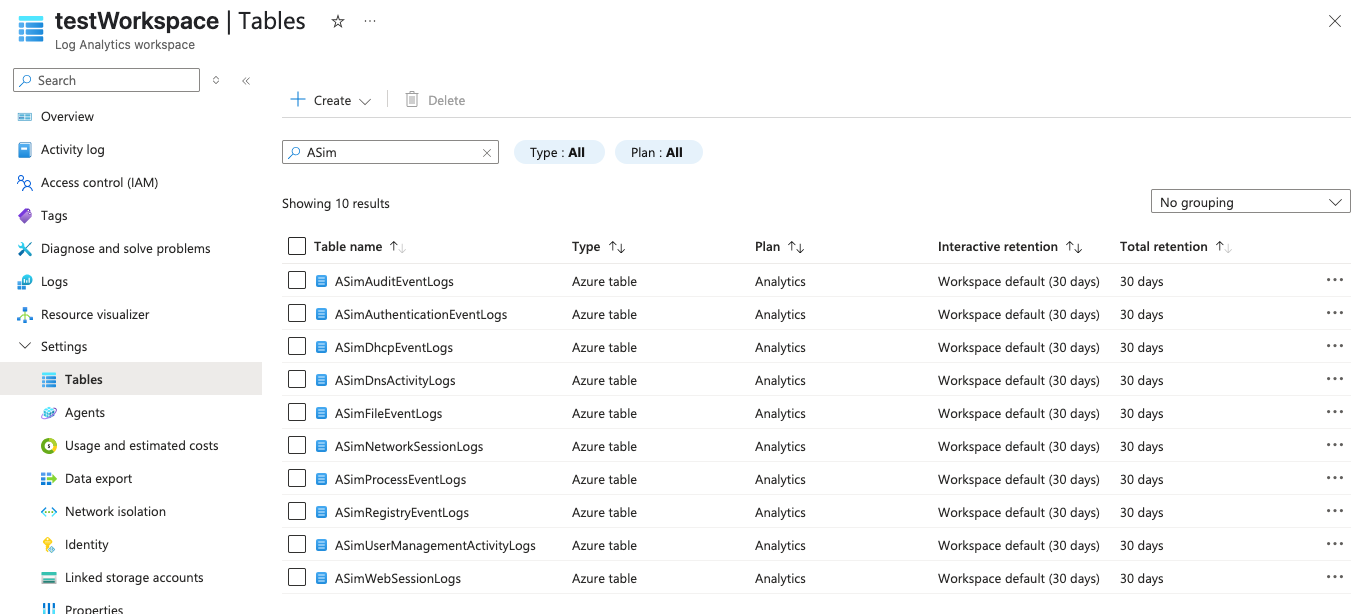Check the ASimRegistryEventLogs row checkbox
The width and height of the screenshot is (1364, 614).
(x=297, y=511)
